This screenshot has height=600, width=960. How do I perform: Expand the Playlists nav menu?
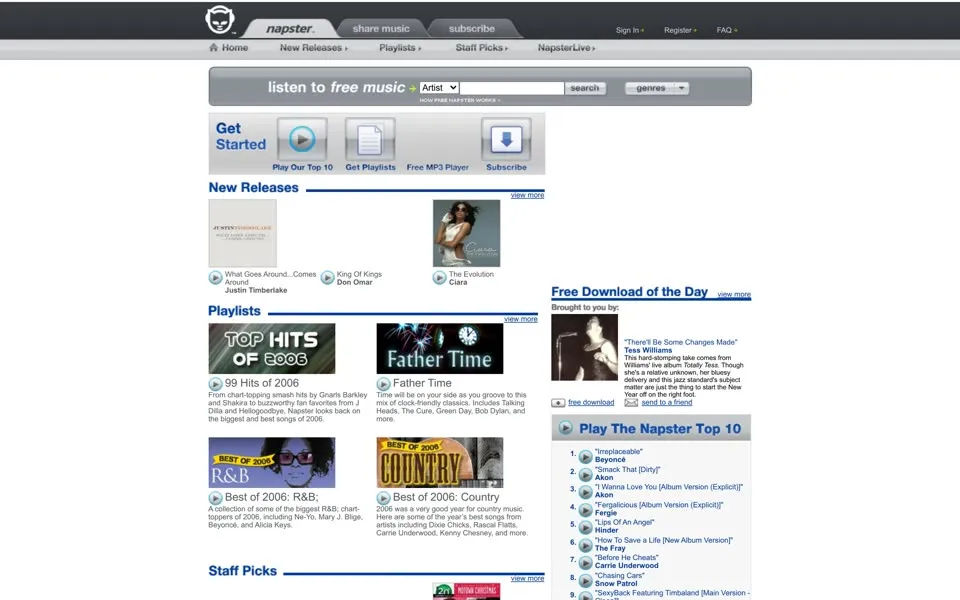pyautogui.click(x=400, y=48)
